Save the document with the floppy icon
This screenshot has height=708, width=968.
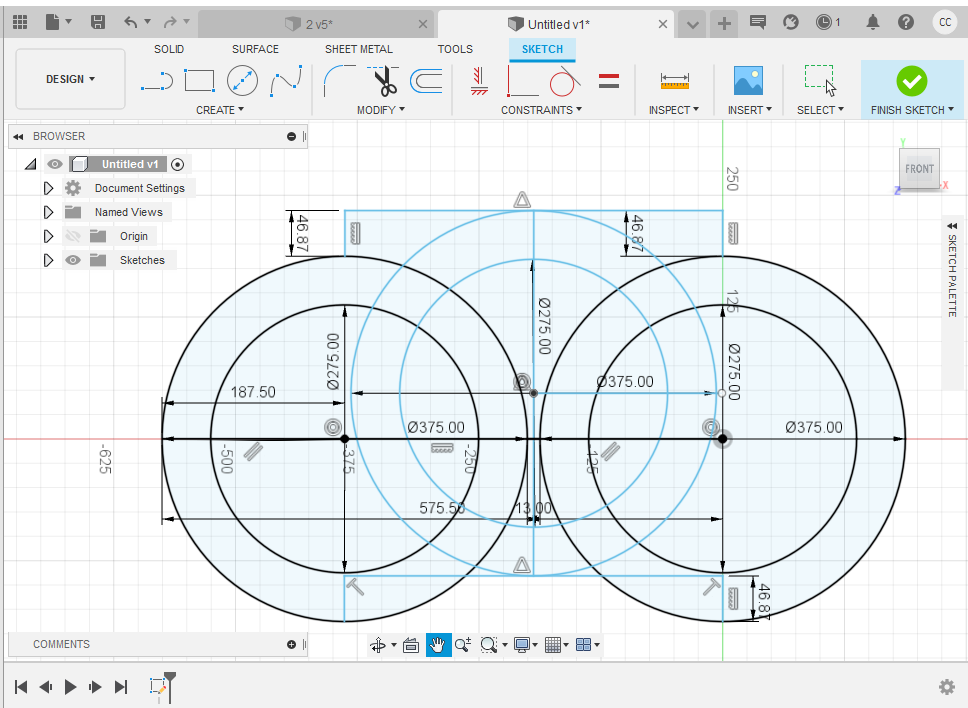pos(98,23)
